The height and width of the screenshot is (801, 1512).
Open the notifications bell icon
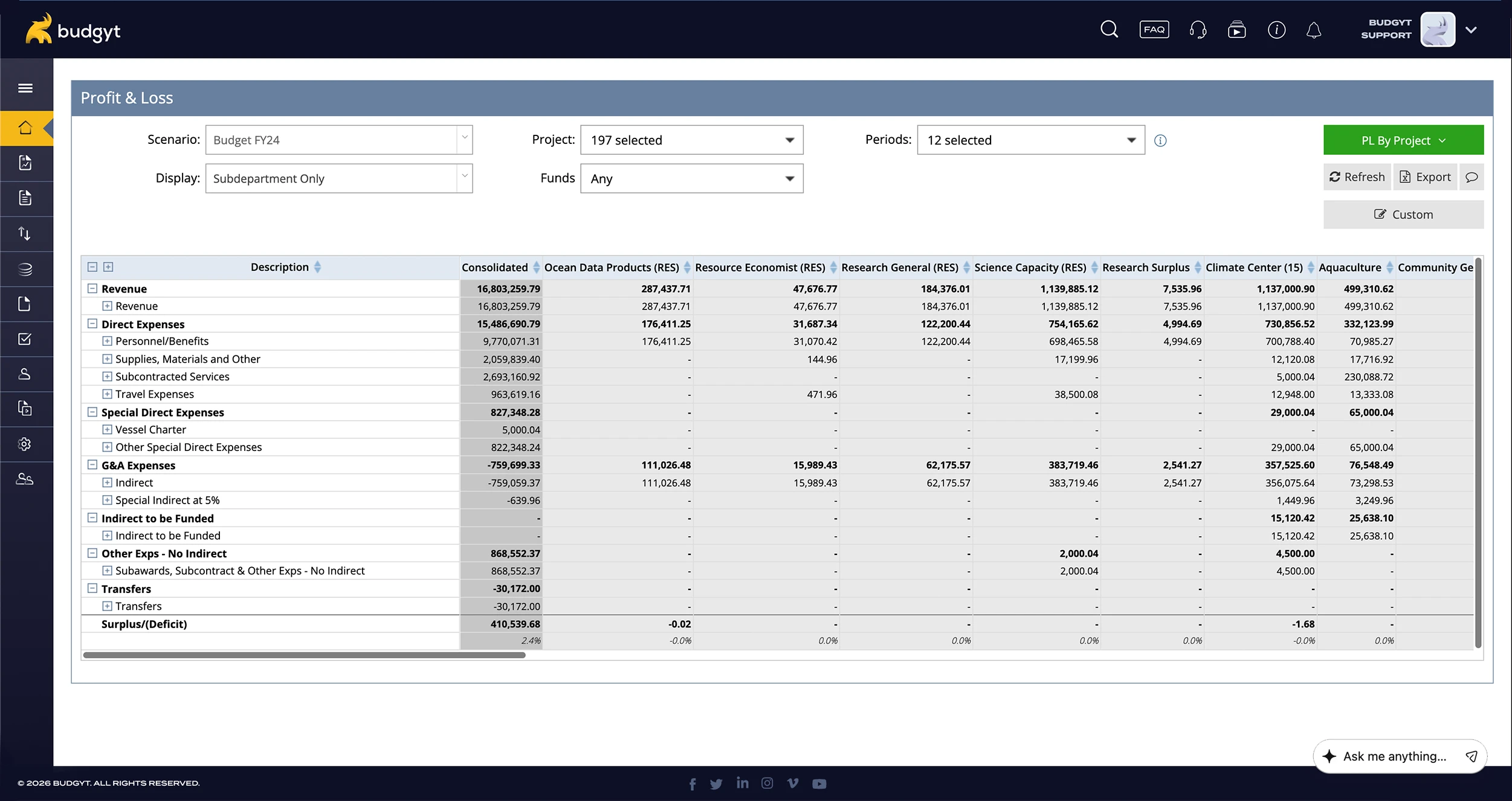click(x=1313, y=30)
